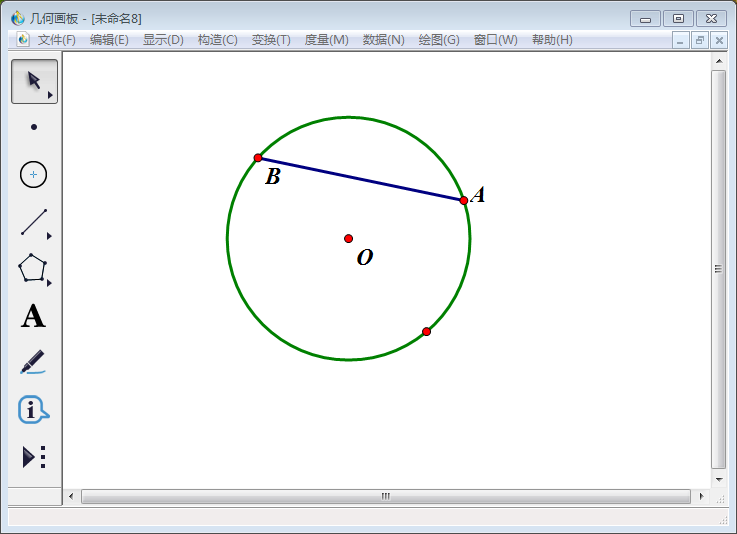Open the 编辑(E) menu
Viewport: 737px width, 534px height.
[x=109, y=40]
